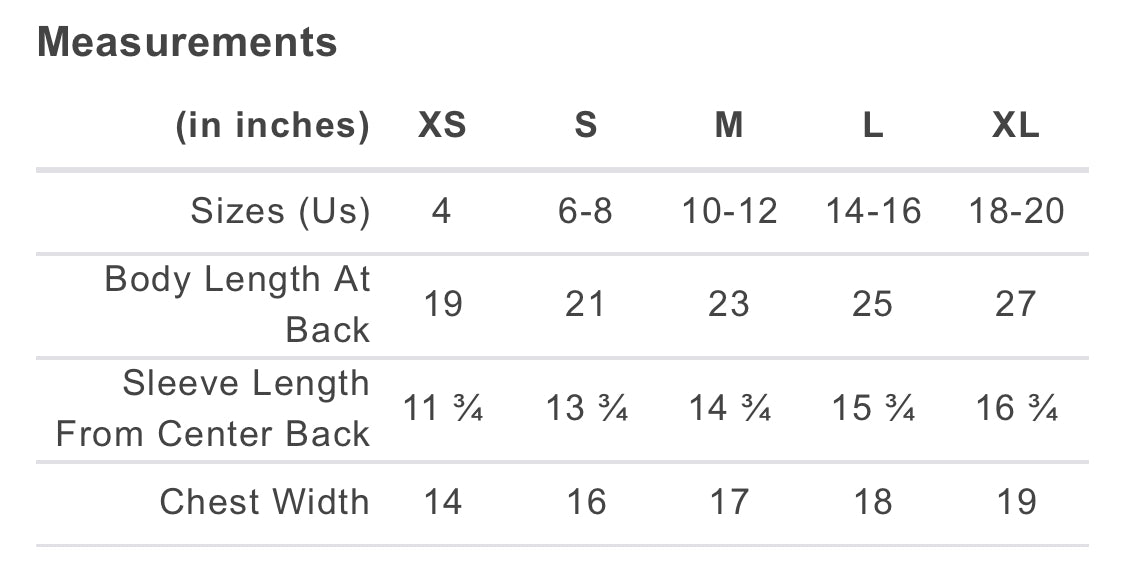Click chest width value 16
Screen dimensions: 1125x574
coord(586,501)
